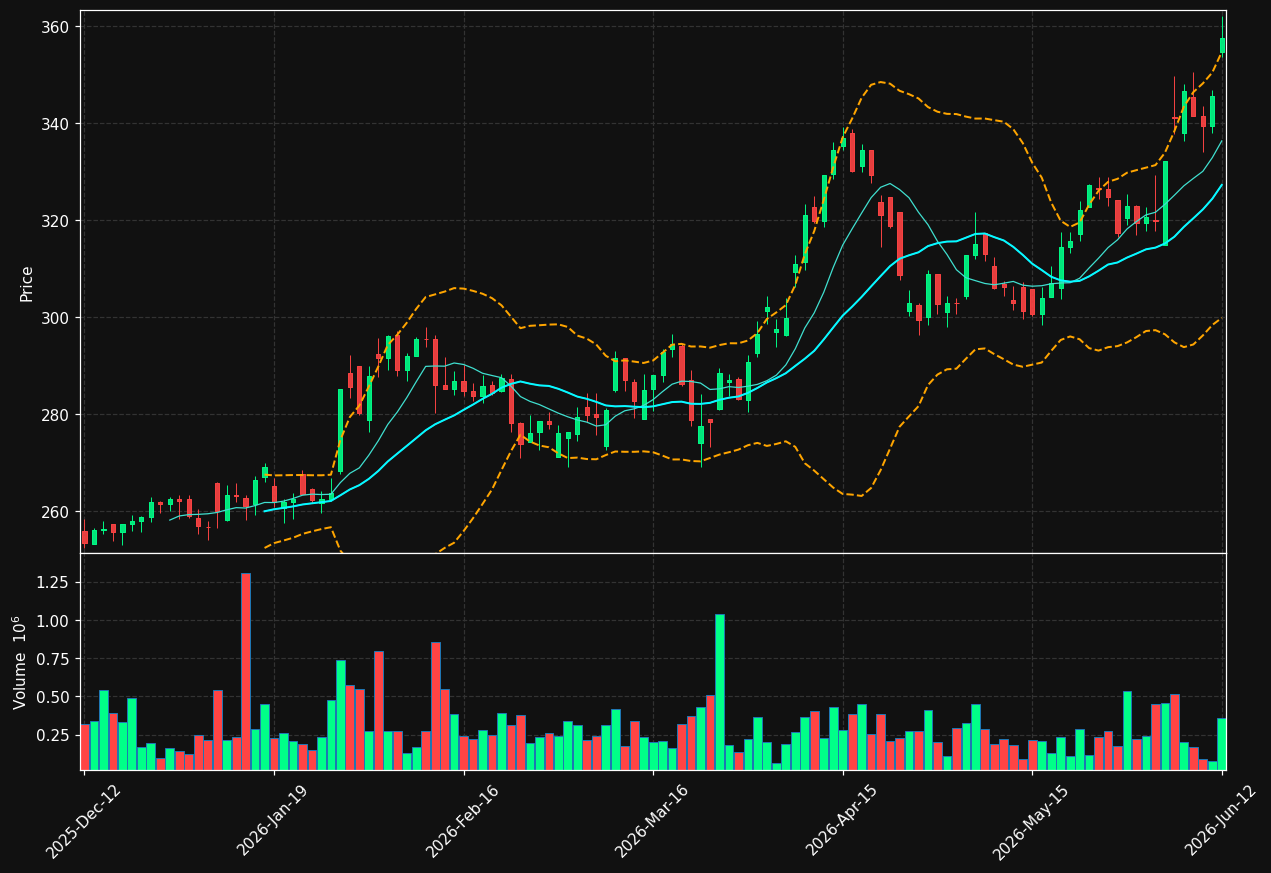Click the 2025-Dec-12 date label
This screenshot has height=873, width=1271.
83,820
